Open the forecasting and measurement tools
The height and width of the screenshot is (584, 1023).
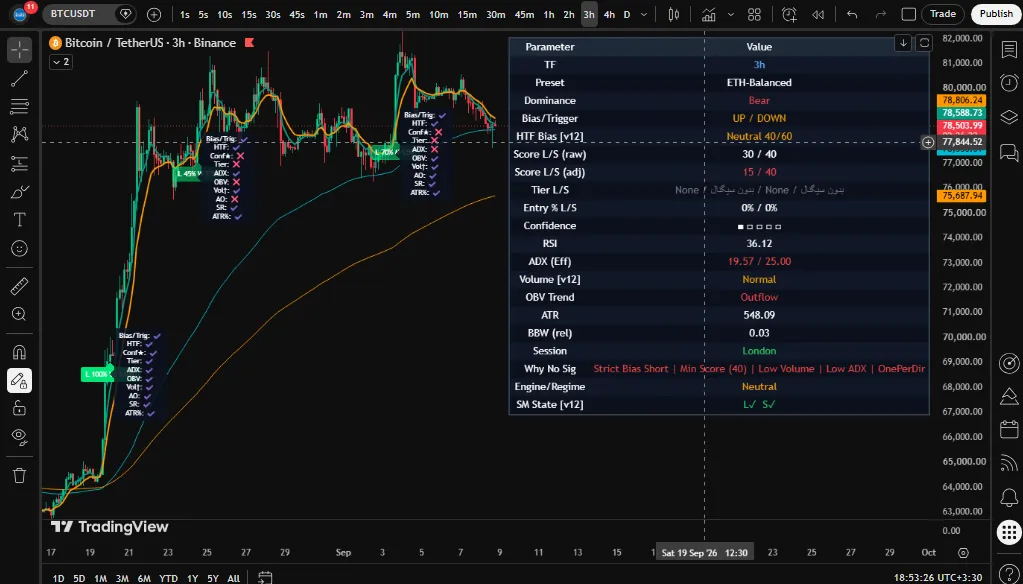click(20, 163)
